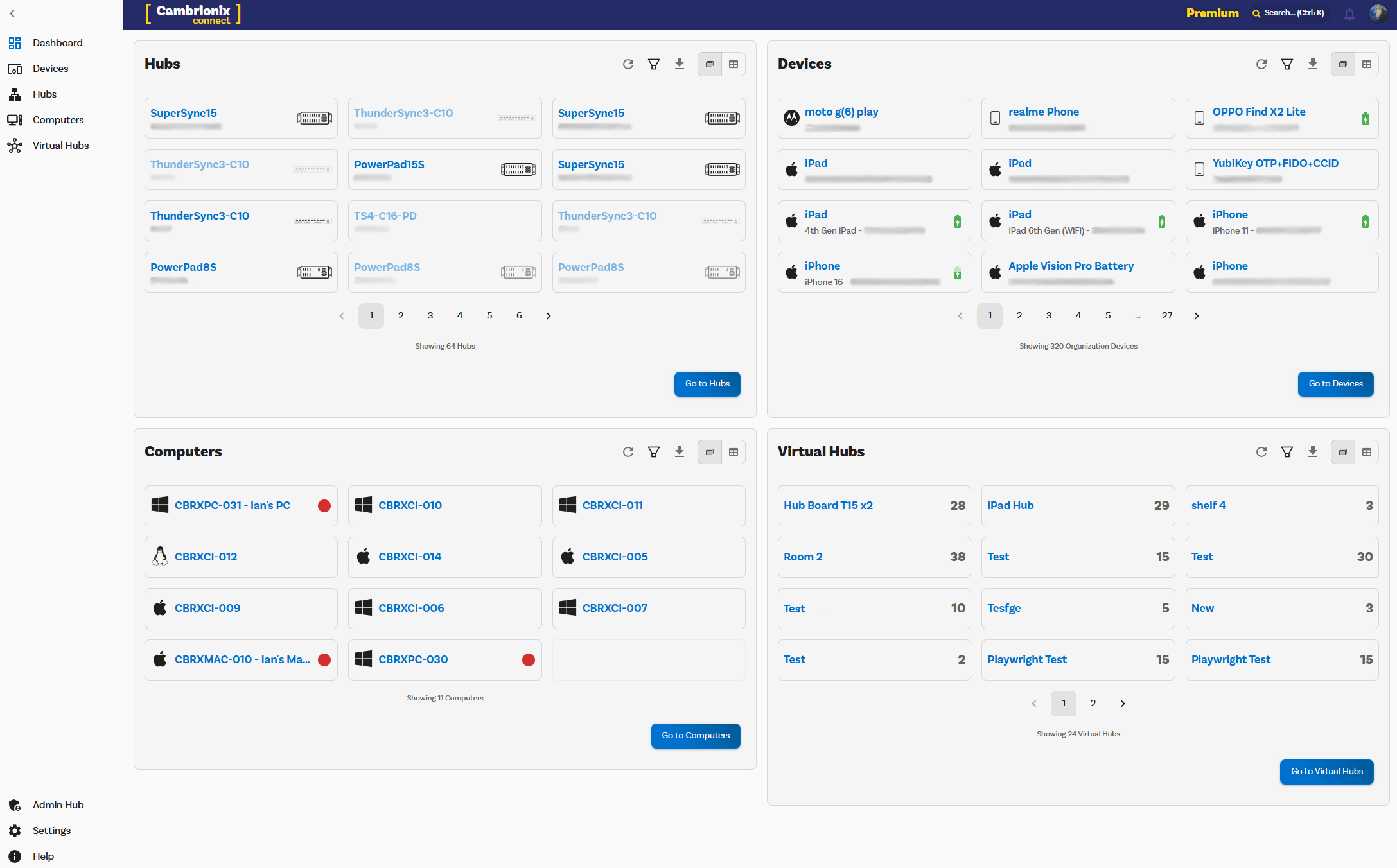Switch Hubs panel to table view
This screenshot has height=868, width=1397.
(733, 64)
